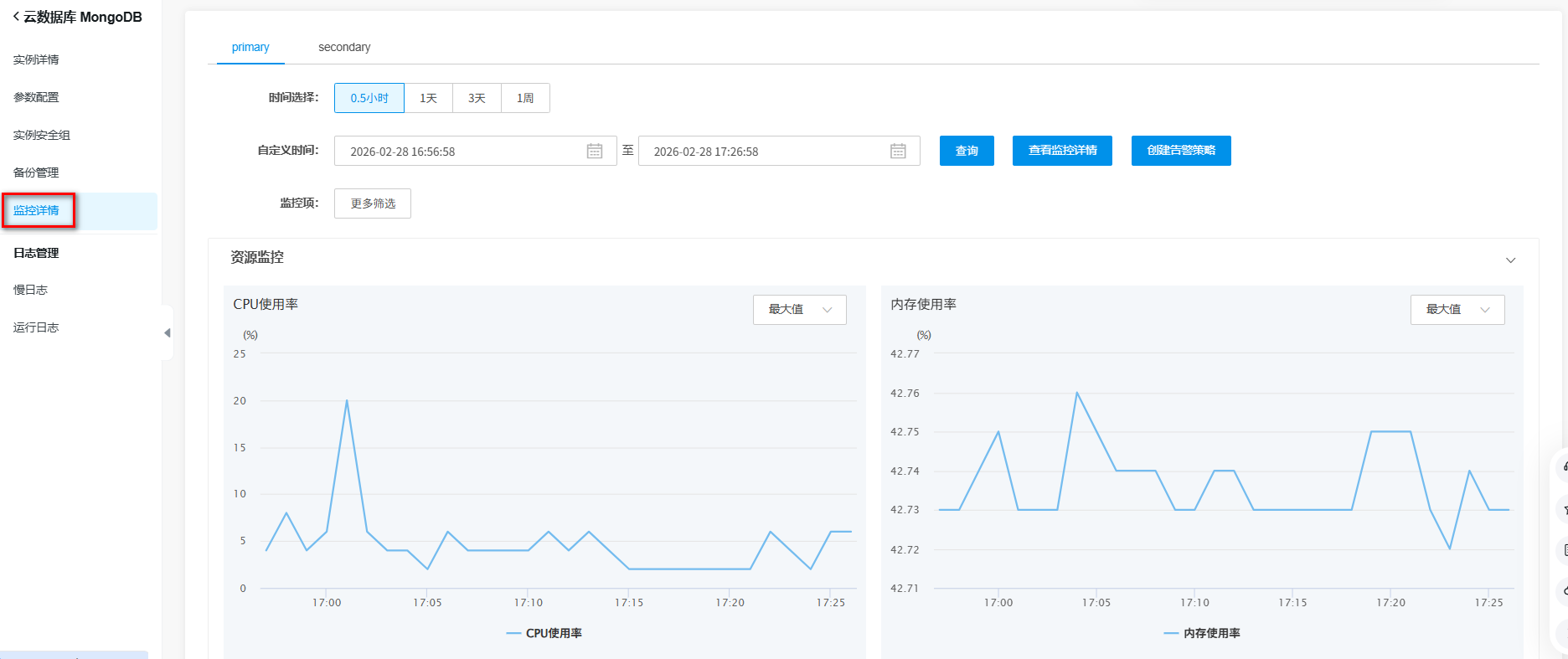Viewport: 1568px width, 659px height.
Task: Open the end time calendar icon
Action: pyautogui.click(x=898, y=151)
